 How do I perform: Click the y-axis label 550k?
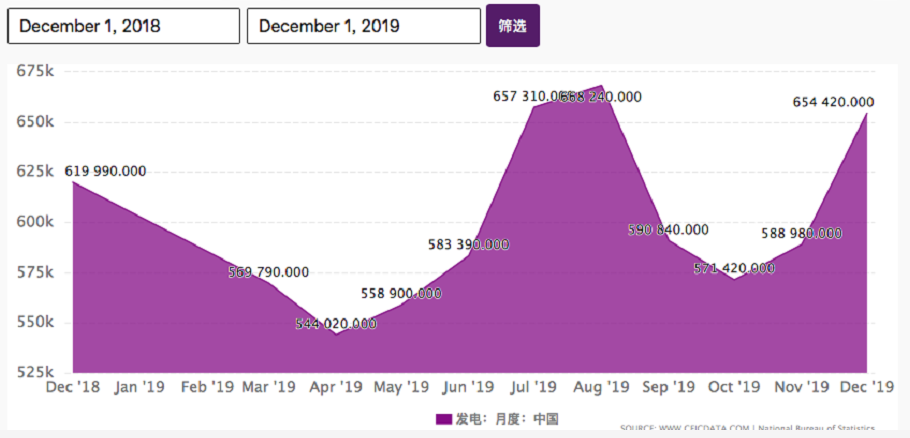coord(35,323)
